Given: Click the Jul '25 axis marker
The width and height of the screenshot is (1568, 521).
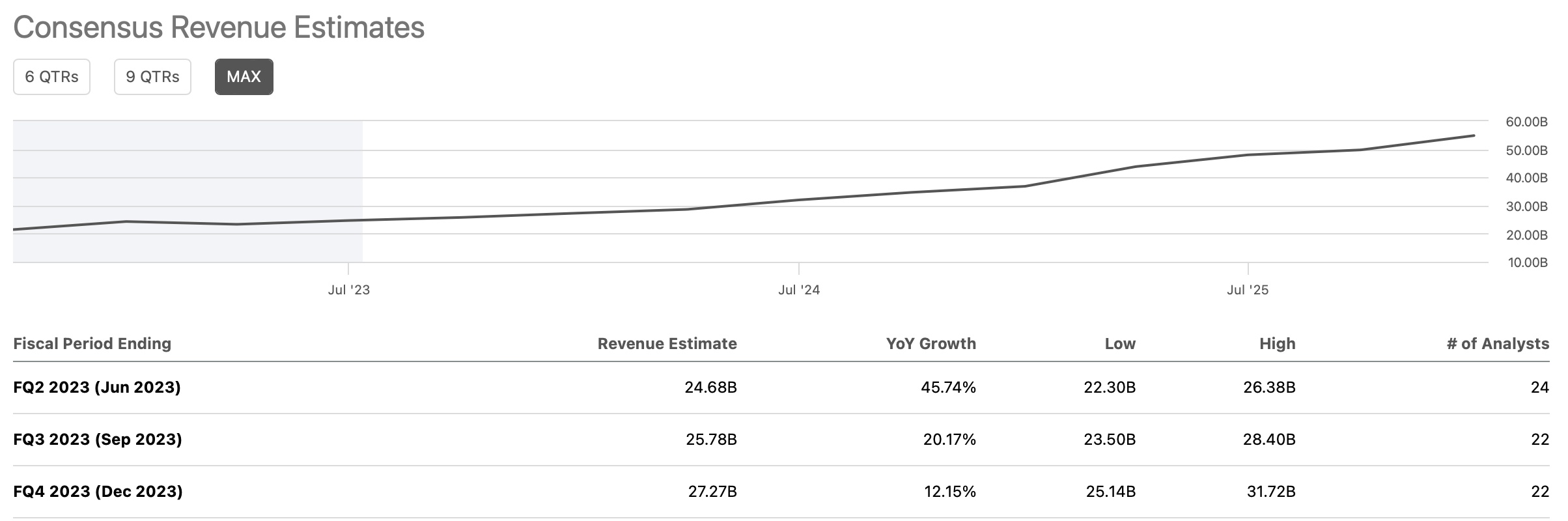Looking at the screenshot, I should point(1247,290).
